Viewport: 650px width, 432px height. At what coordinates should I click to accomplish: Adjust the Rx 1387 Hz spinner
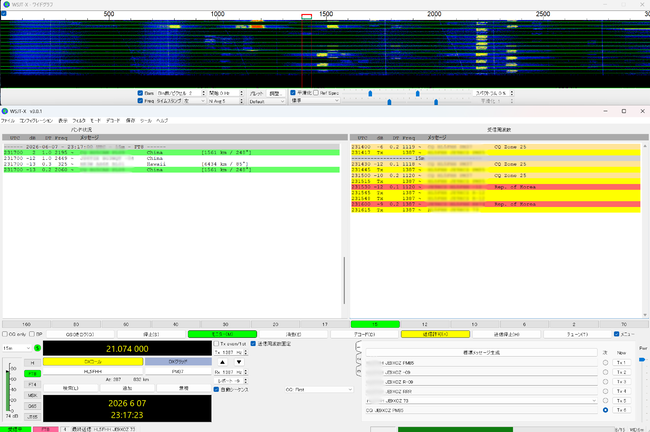click(230, 372)
